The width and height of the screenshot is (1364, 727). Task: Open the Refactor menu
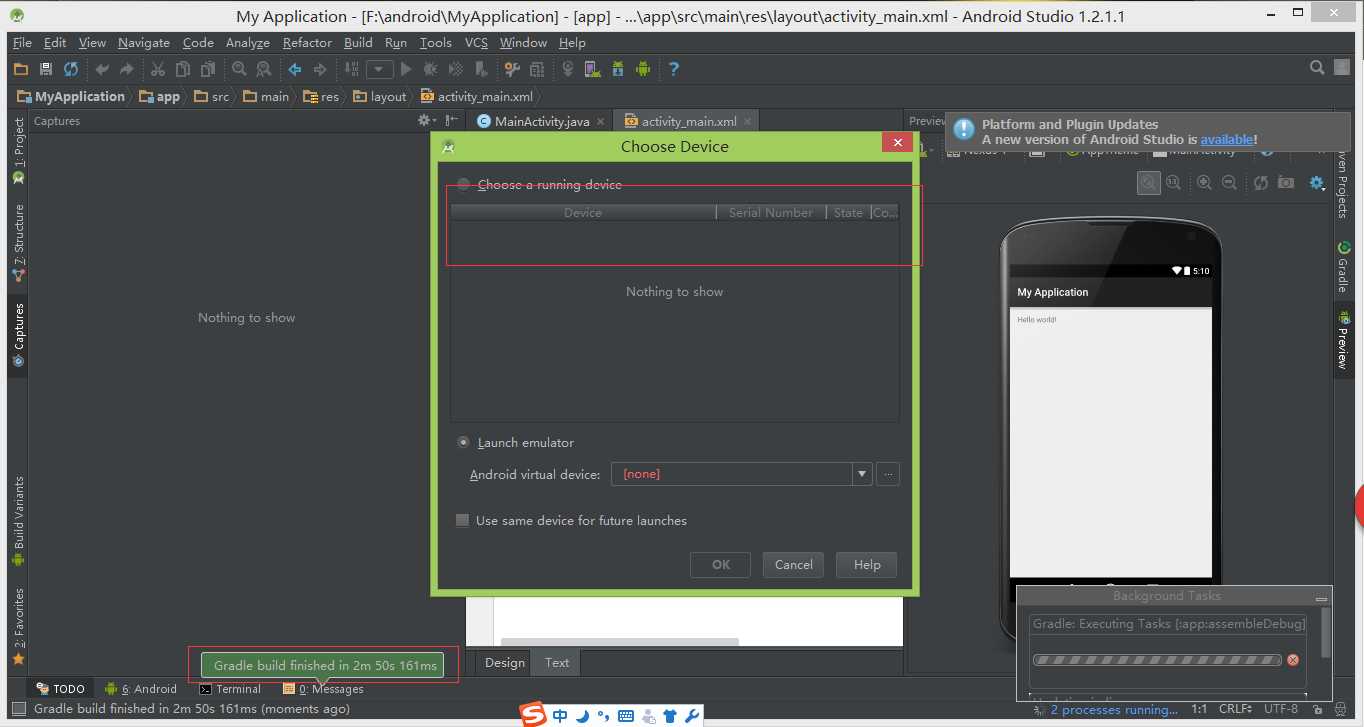[307, 43]
